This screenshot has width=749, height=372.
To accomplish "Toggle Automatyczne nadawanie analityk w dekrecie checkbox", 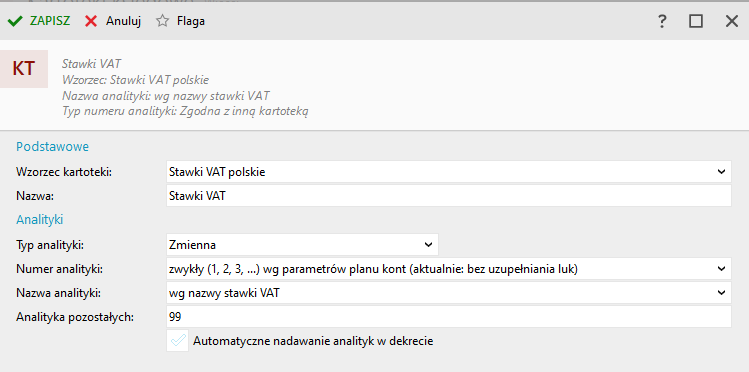I will click(x=178, y=341).
